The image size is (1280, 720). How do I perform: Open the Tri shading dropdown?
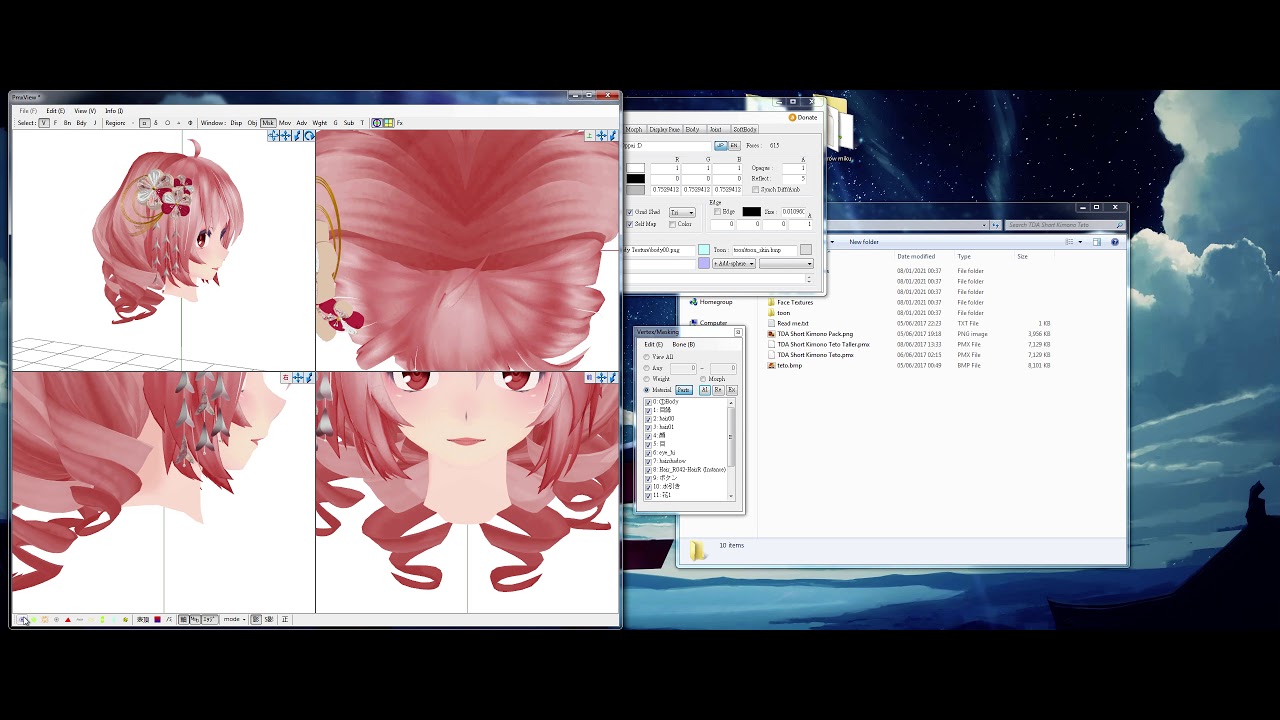tap(682, 212)
